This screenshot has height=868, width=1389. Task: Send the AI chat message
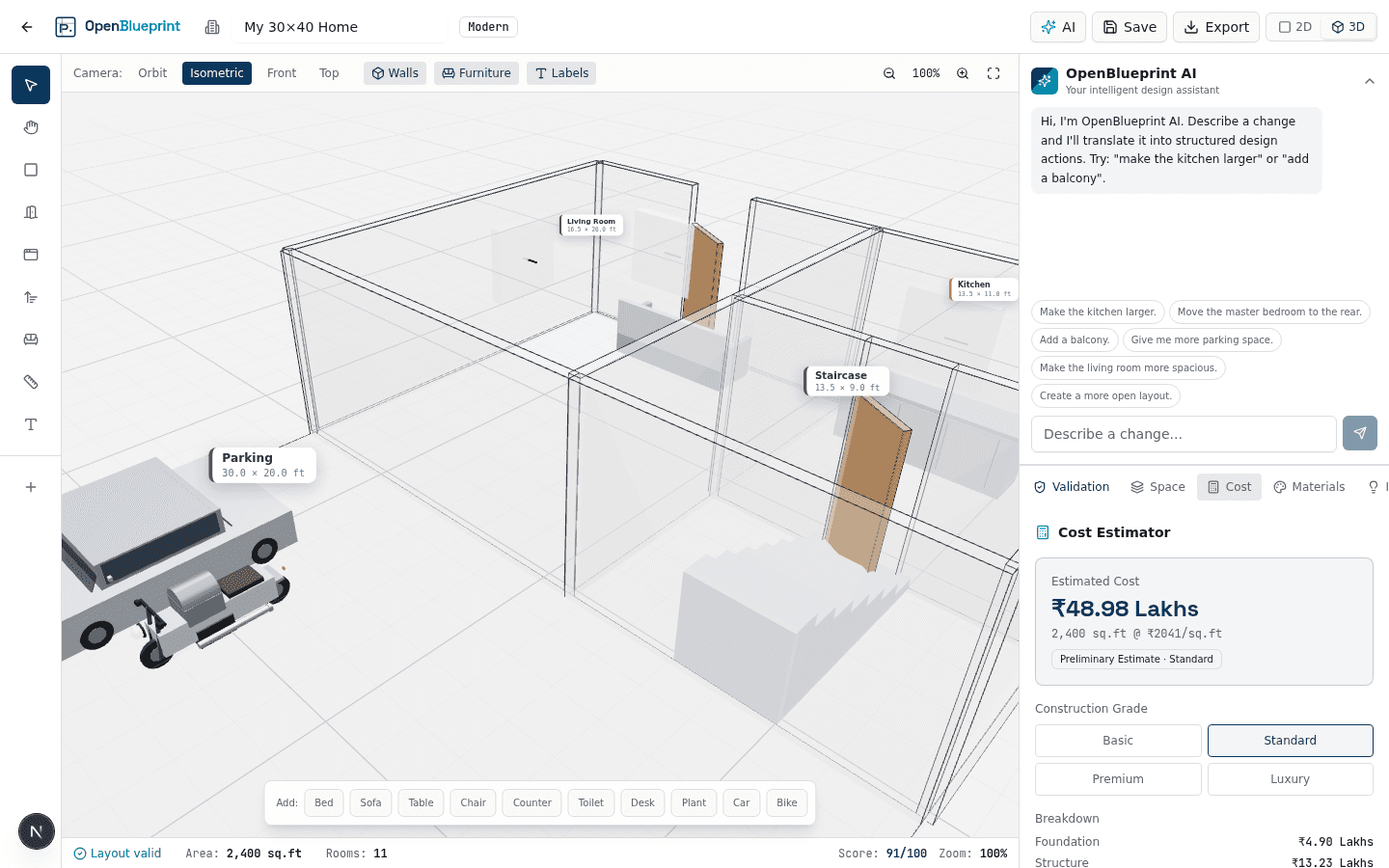(1360, 434)
